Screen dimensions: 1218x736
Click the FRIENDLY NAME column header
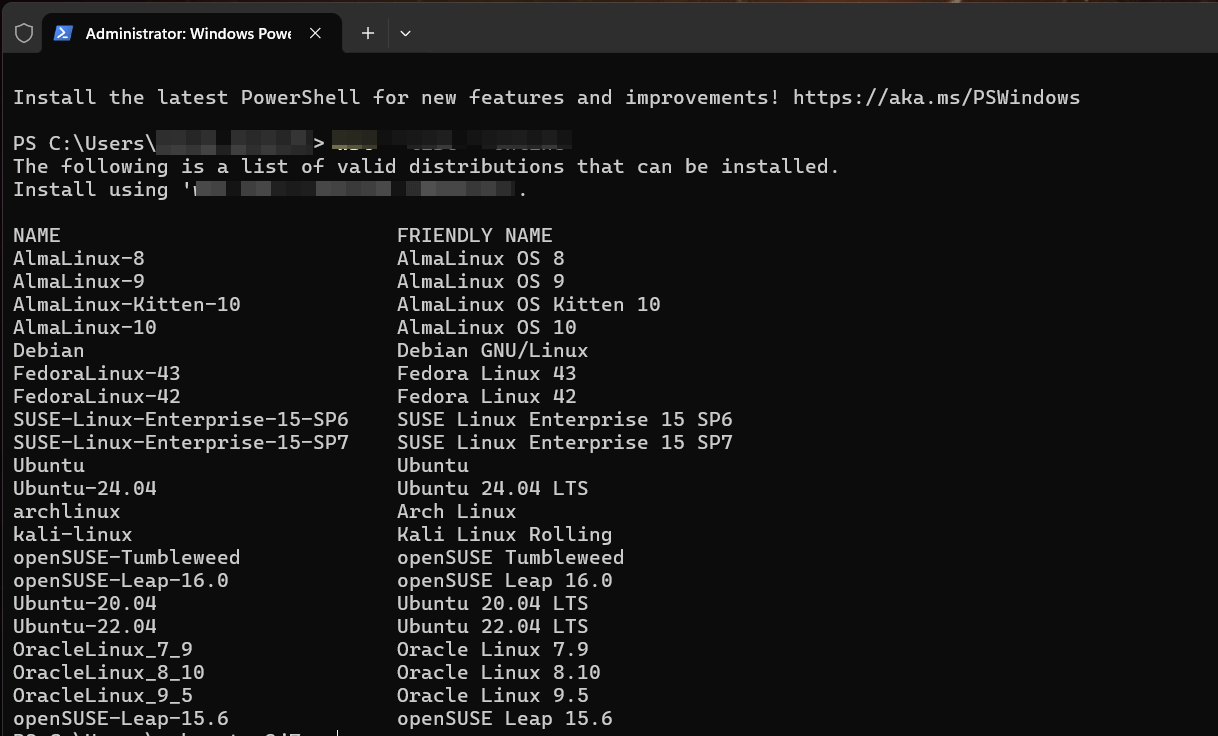[x=474, y=235]
